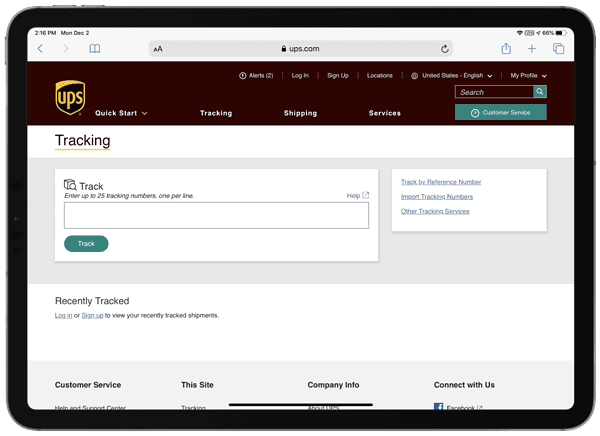
Task: Click Log in under Recently Tracked
Action: [63, 315]
